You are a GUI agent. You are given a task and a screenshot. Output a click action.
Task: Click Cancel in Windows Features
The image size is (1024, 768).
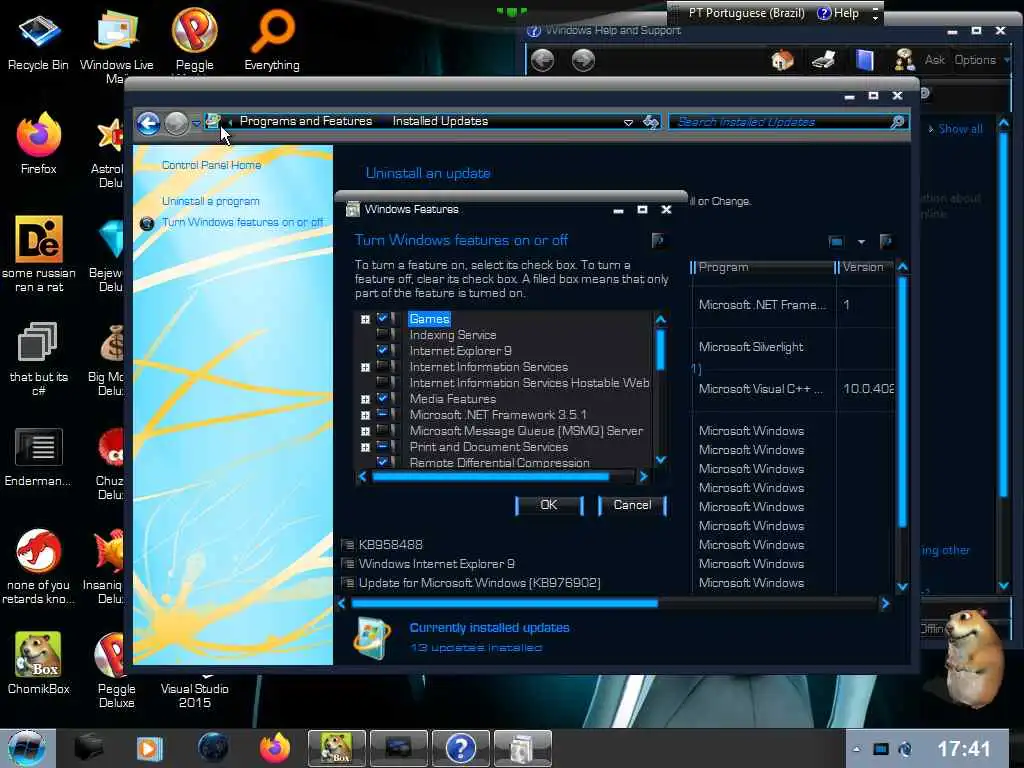(632, 505)
